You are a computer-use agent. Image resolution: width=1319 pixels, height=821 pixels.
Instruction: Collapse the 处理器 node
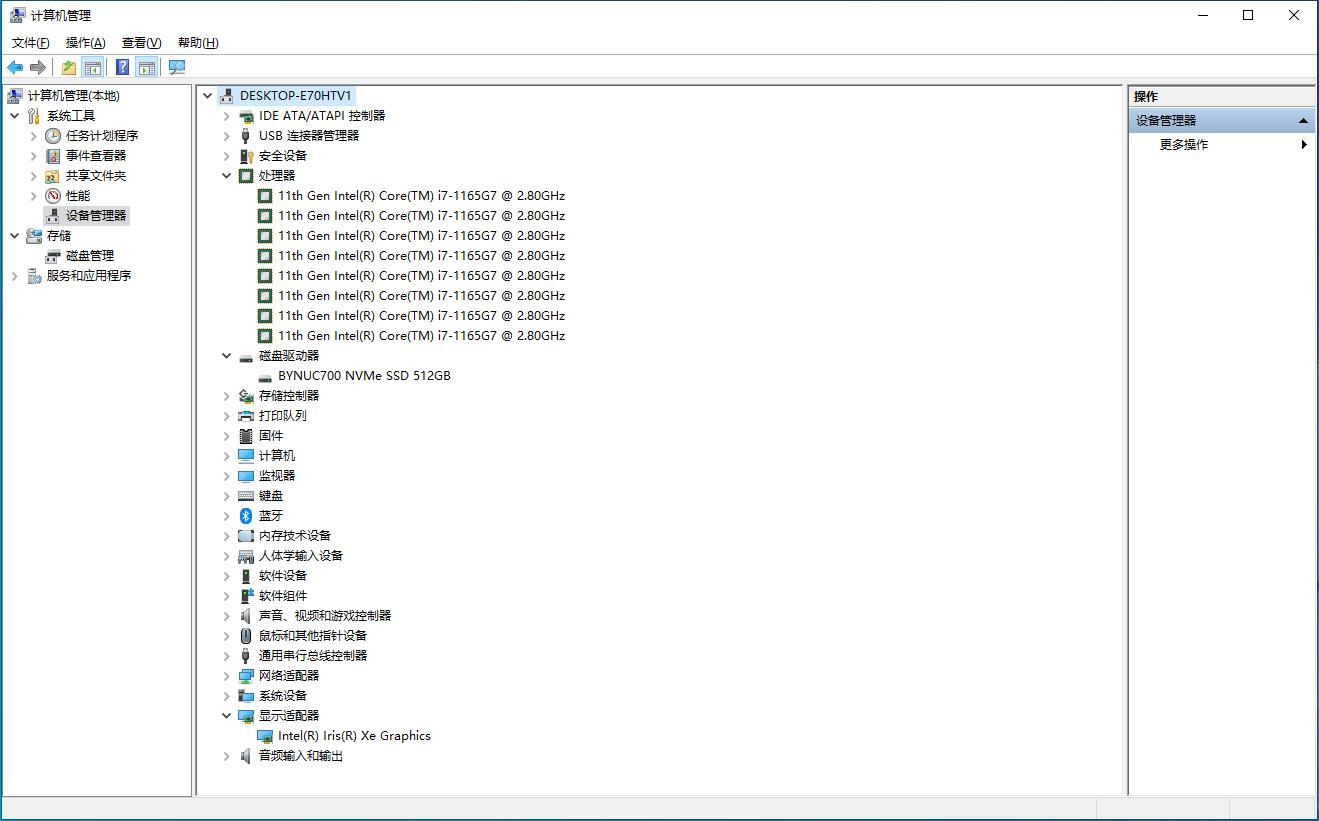click(227, 176)
